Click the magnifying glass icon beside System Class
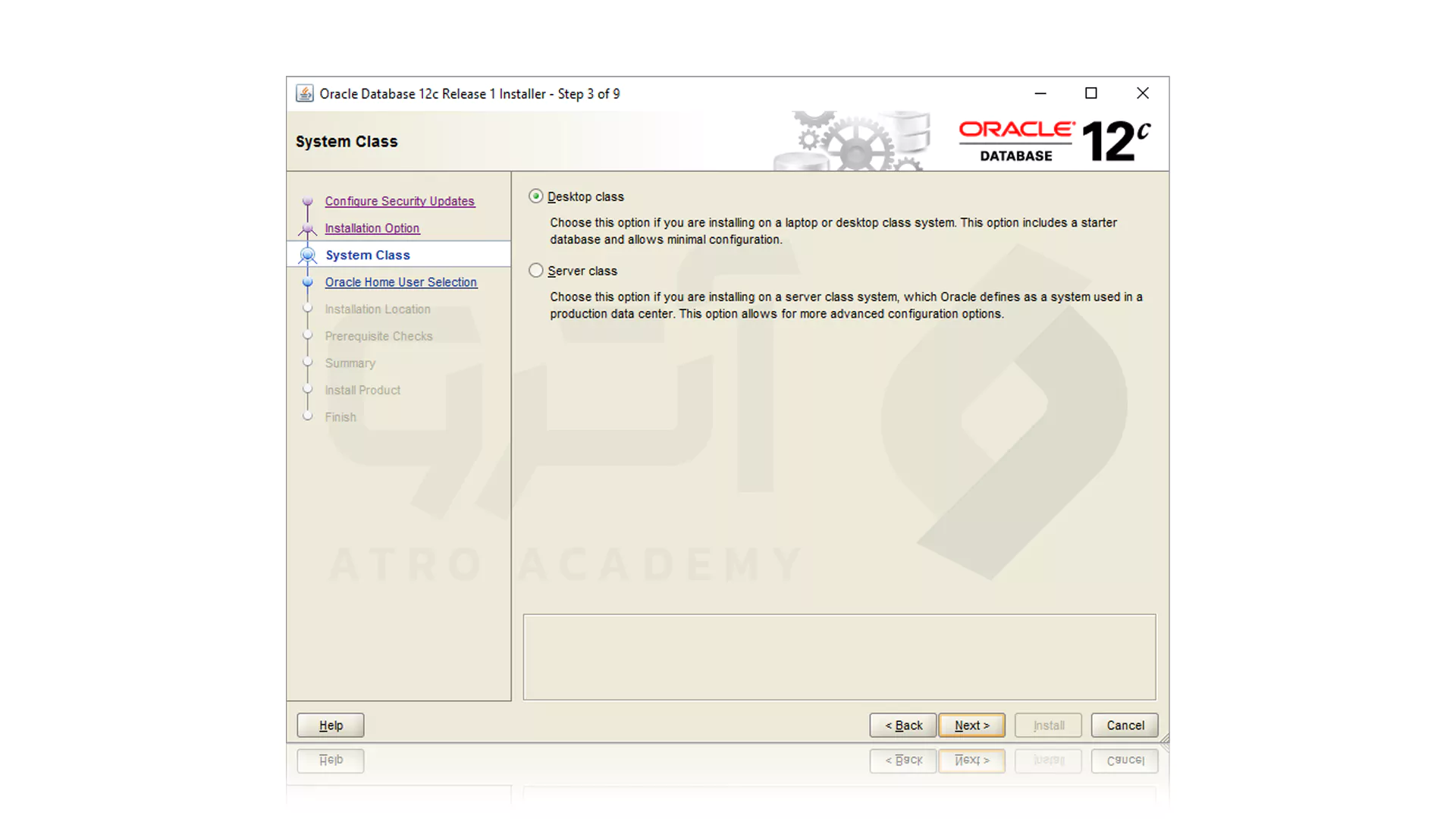The width and height of the screenshot is (1456, 819). 308,255
